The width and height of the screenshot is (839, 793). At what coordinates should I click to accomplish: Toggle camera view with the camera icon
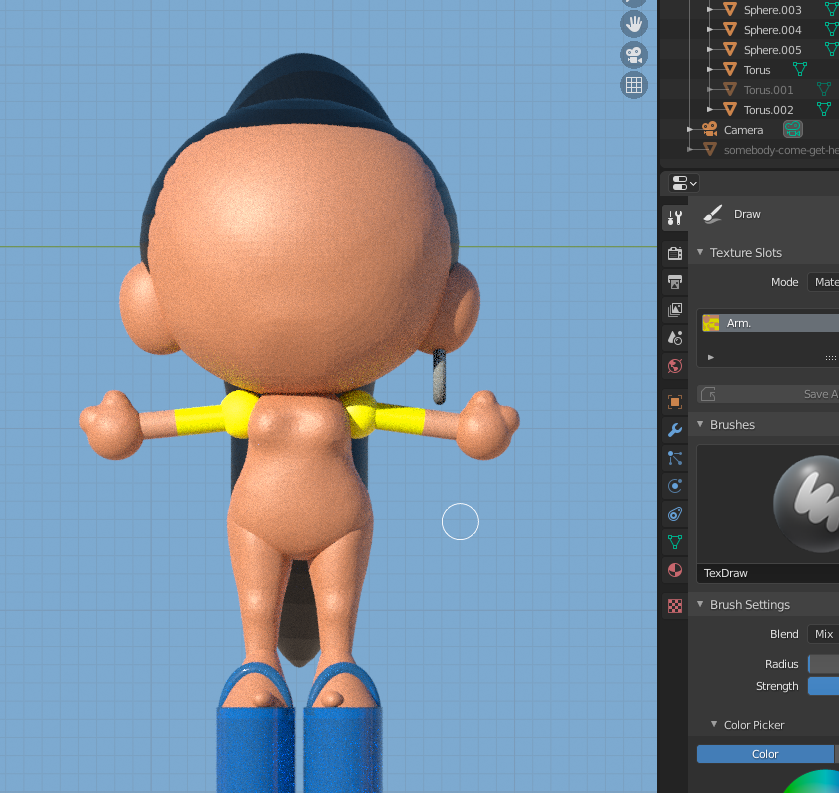click(634, 55)
